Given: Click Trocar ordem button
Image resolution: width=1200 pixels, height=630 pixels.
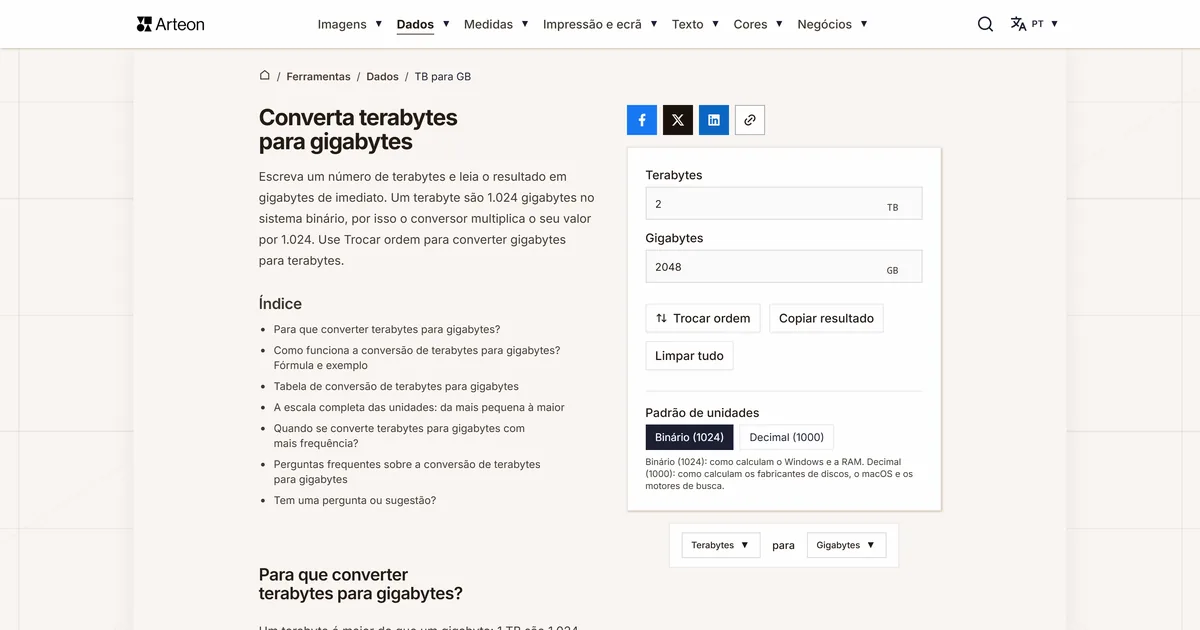Looking at the screenshot, I should 703,318.
